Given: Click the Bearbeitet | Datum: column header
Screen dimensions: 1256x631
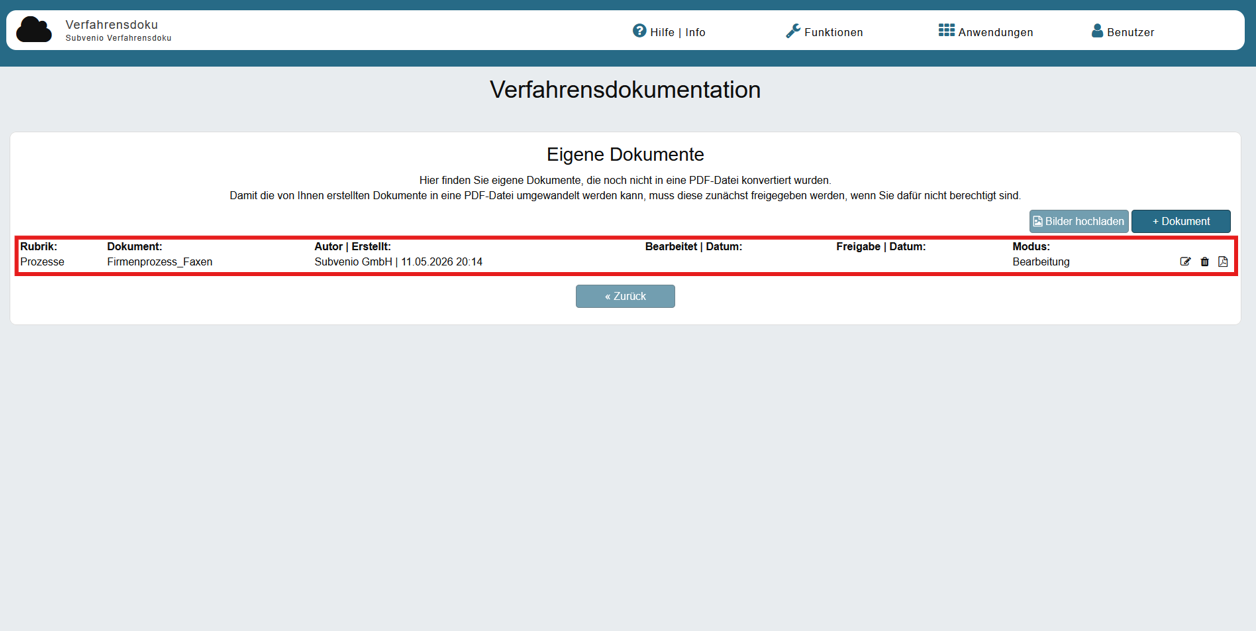Looking at the screenshot, I should [693, 246].
